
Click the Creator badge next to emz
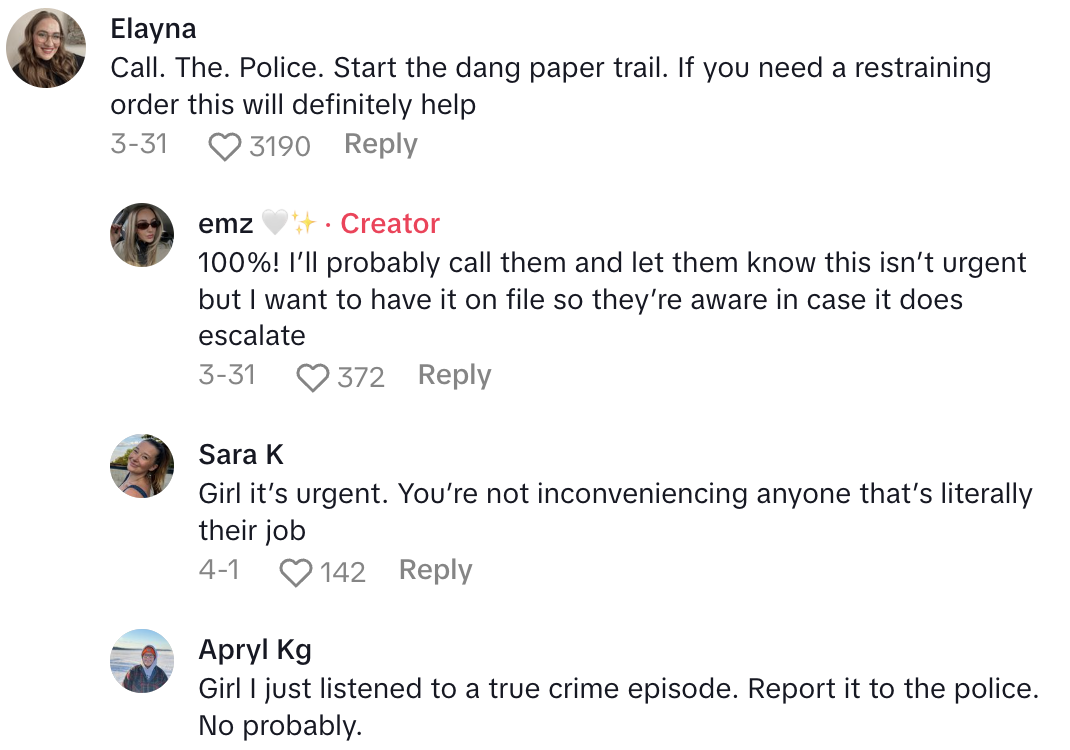point(390,224)
